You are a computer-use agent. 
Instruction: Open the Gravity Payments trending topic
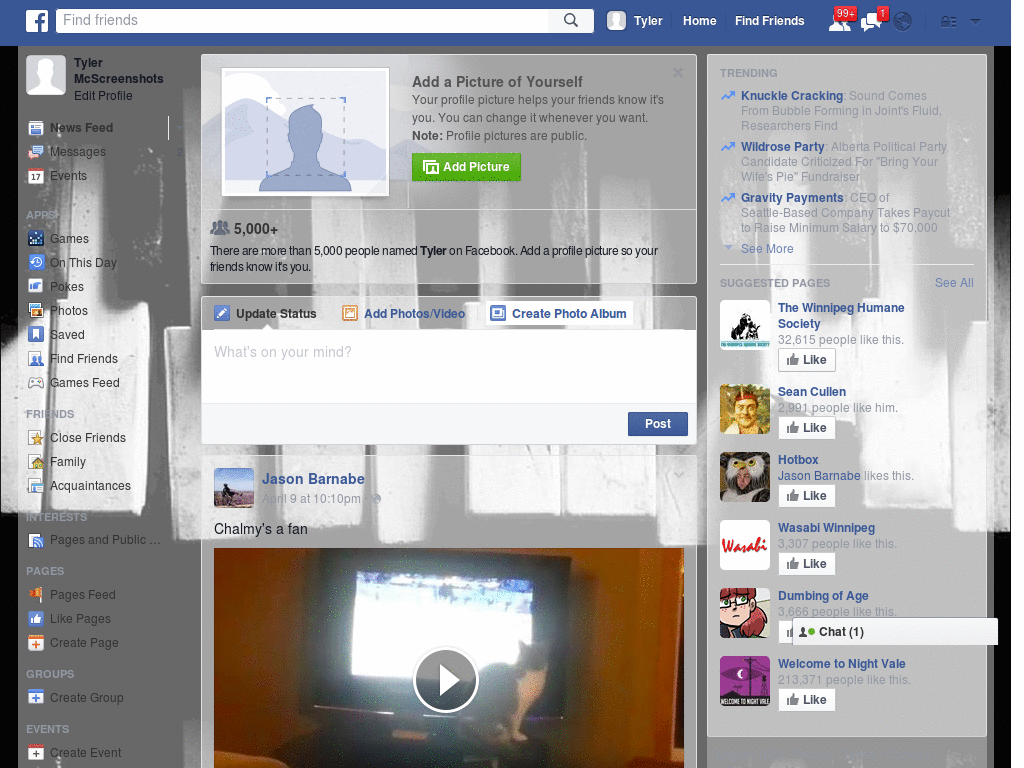[x=792, y=198]
